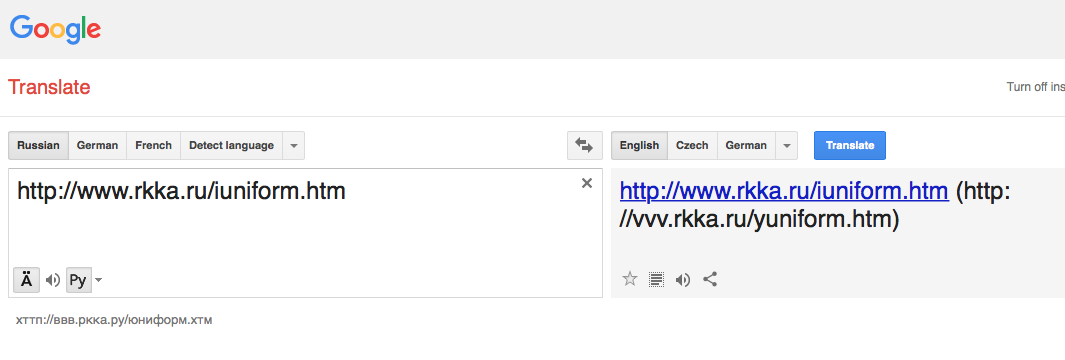The width and height of the screenshot is (1065, 360).
Task: Expand the input tools dropdown arrow
Action: tap(98, 280)
